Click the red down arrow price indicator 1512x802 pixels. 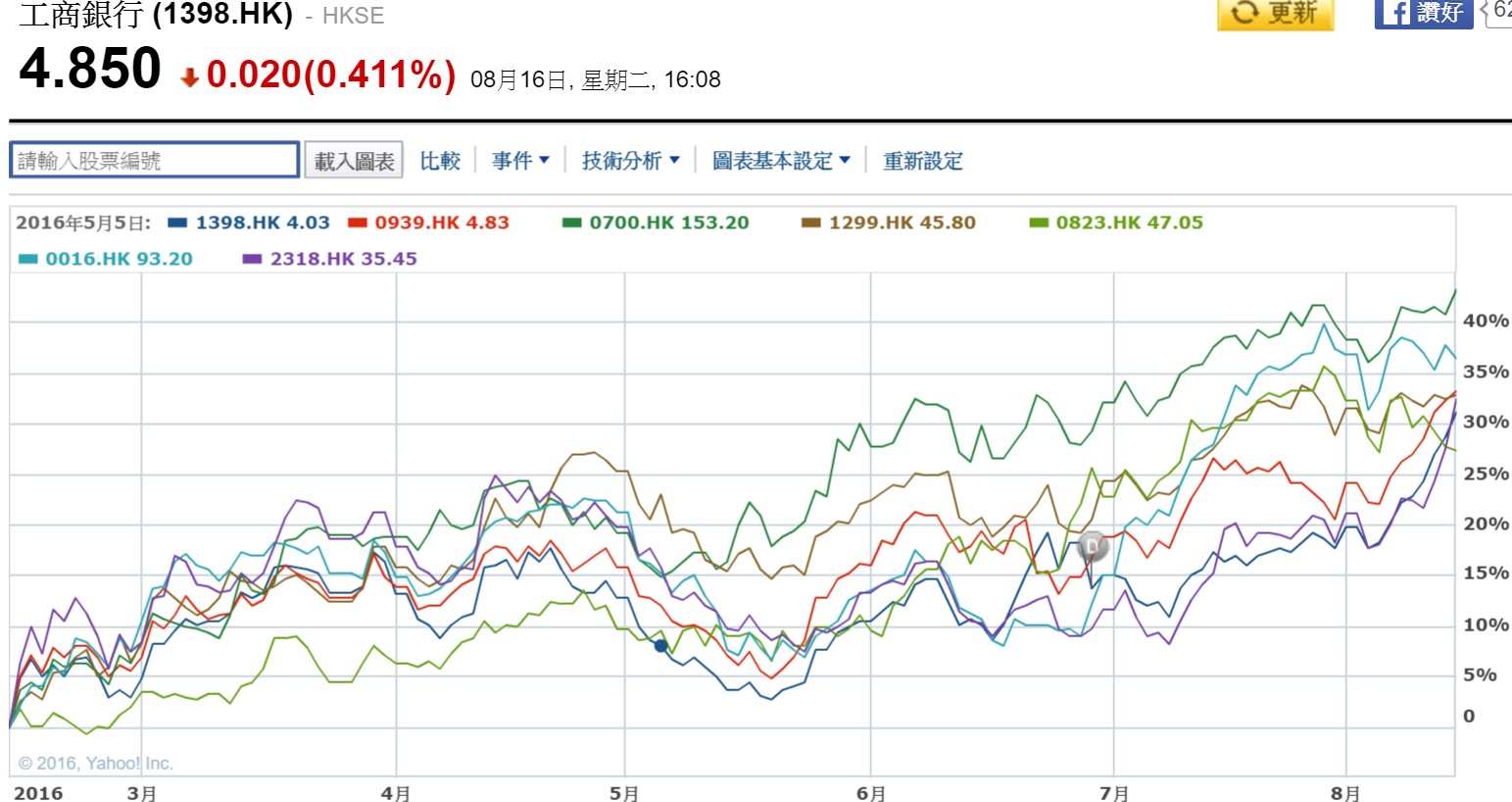190,77
